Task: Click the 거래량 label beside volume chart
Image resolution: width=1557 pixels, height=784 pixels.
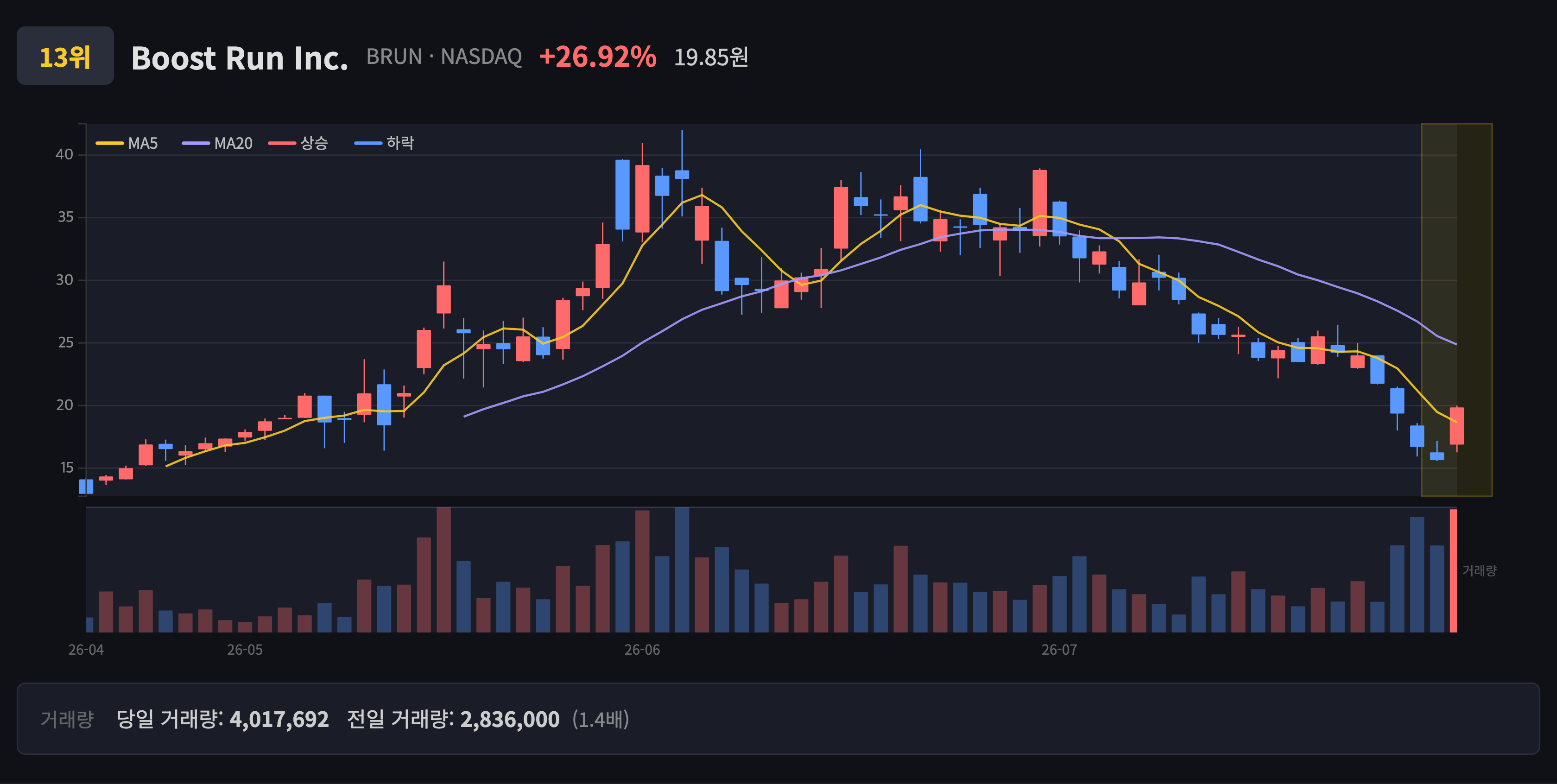Action: click(x=1479, y=570)
